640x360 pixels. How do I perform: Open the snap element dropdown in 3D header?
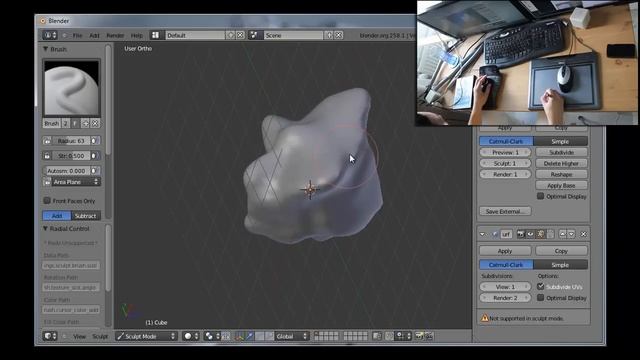coord(403,336)
